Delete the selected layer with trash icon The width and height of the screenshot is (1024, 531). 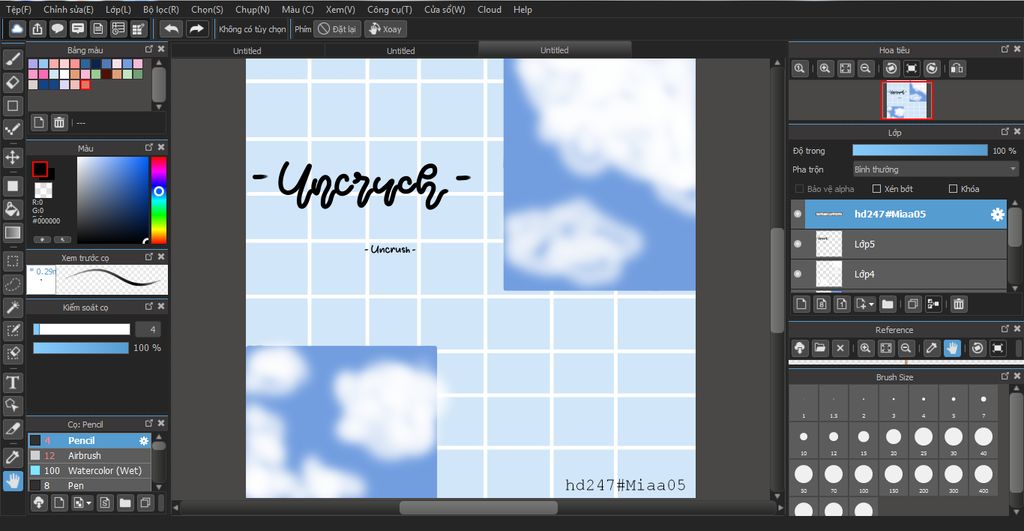tap(958, 304)
